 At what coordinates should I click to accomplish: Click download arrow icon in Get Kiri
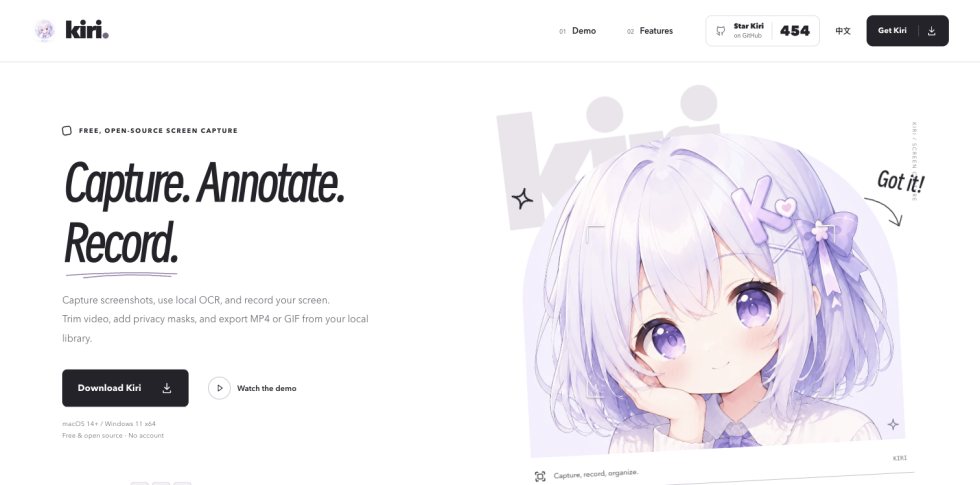coord(931,31)
